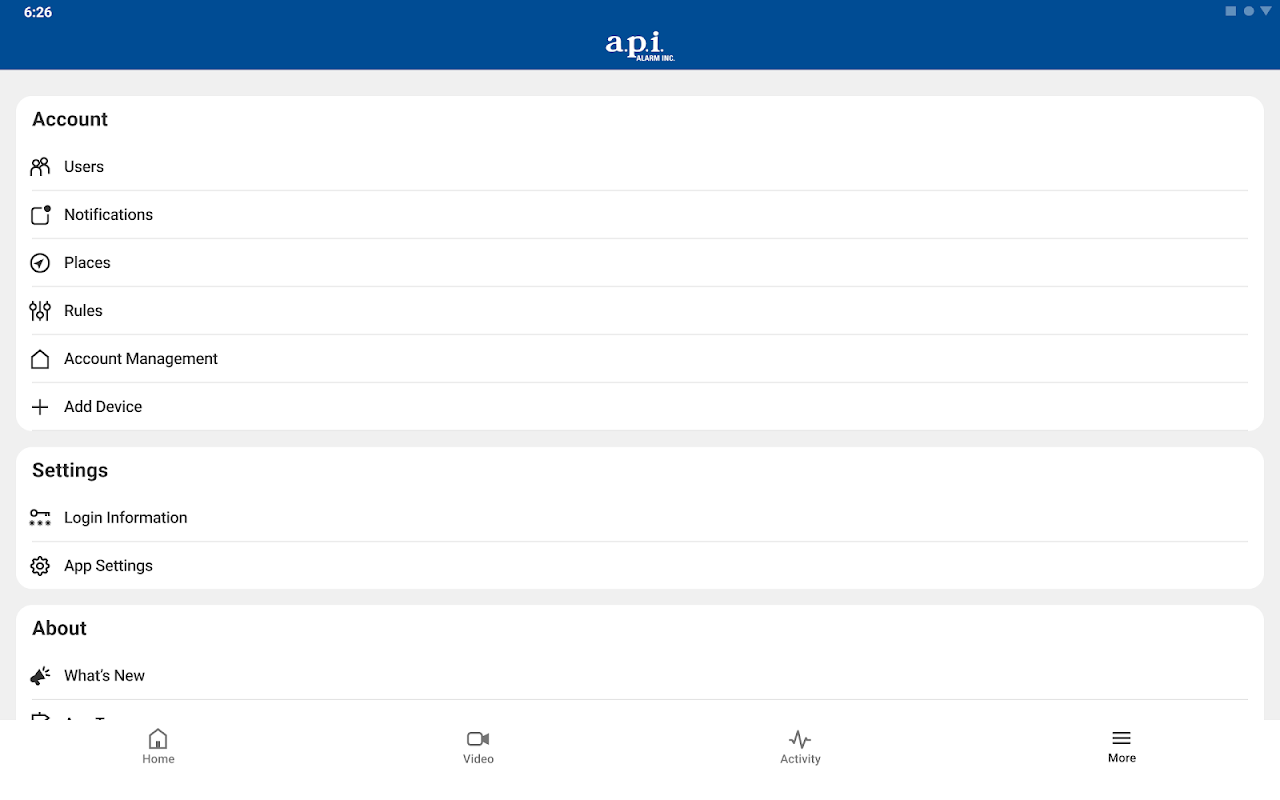1280x800 pixels.
Task: Tap the Users people icon
Action: click(40, 167)
